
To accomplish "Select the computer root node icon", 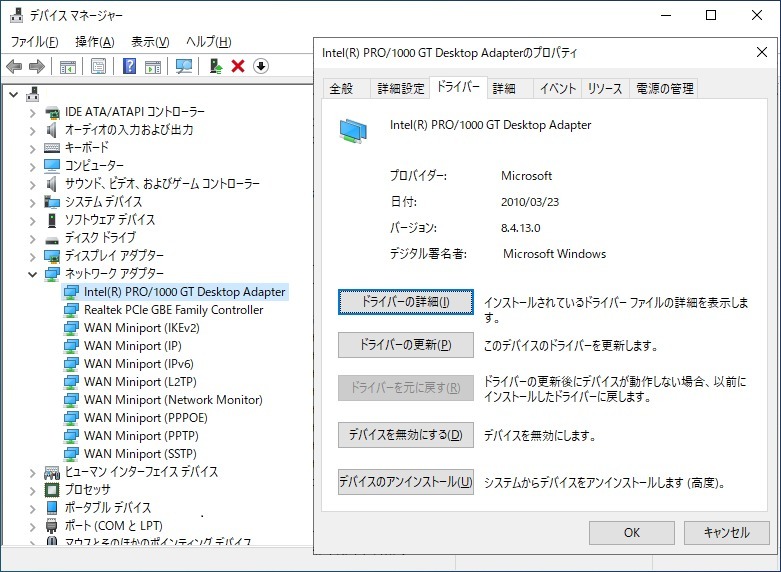I will click(33, 93).
